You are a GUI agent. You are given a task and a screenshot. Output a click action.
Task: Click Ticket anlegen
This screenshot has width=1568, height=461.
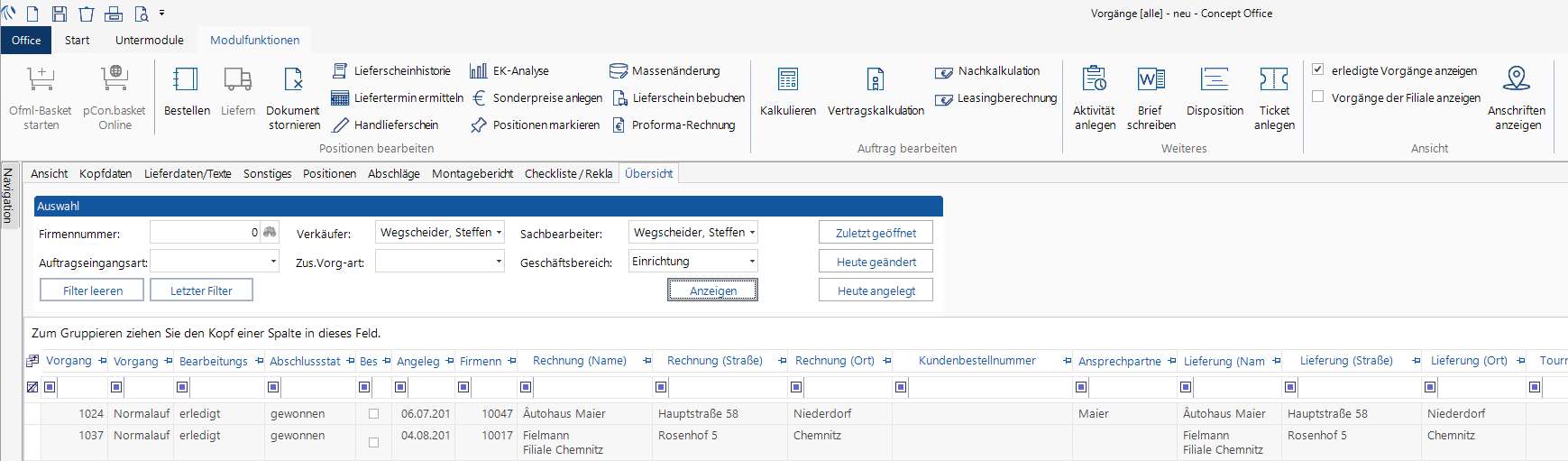pyautogui.click(x=1274, y=97)
